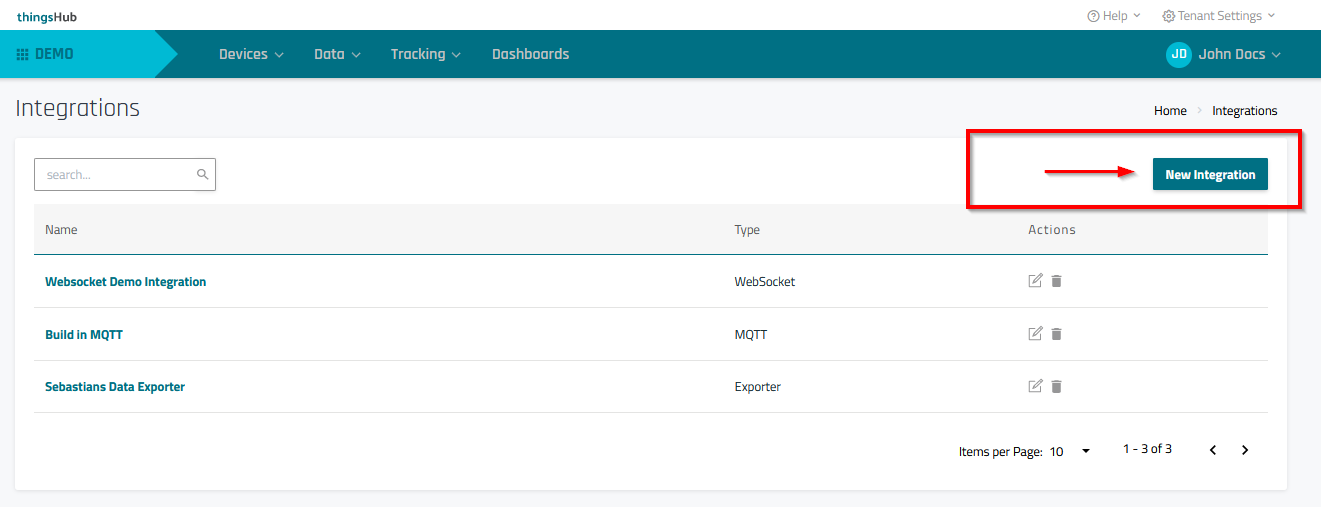1321x507 pixels.
Task: Open the Tracking menu
Action: [425, 54]
